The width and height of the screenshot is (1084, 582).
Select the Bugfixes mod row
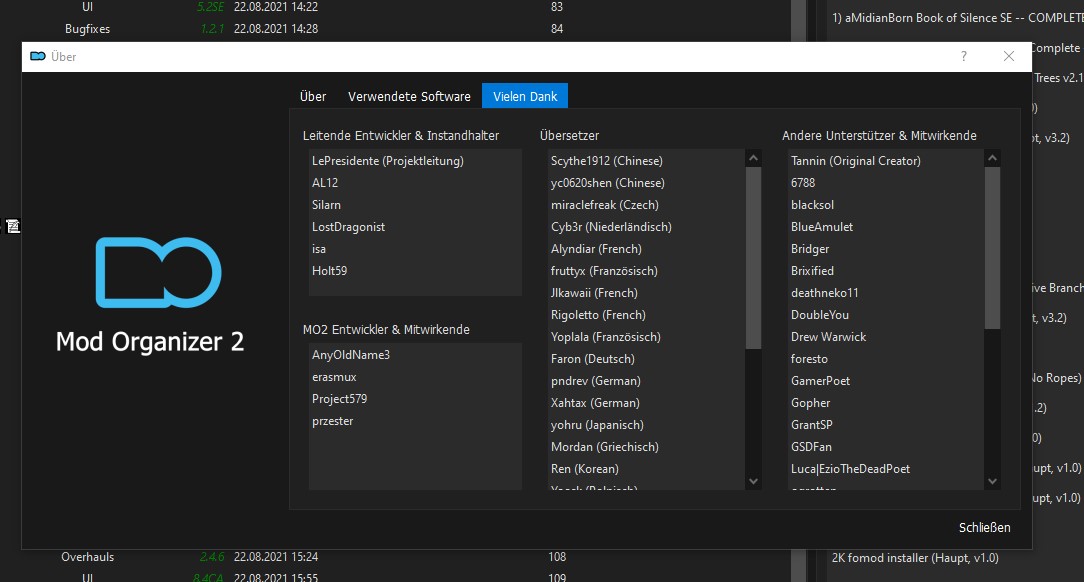(88, 28)
